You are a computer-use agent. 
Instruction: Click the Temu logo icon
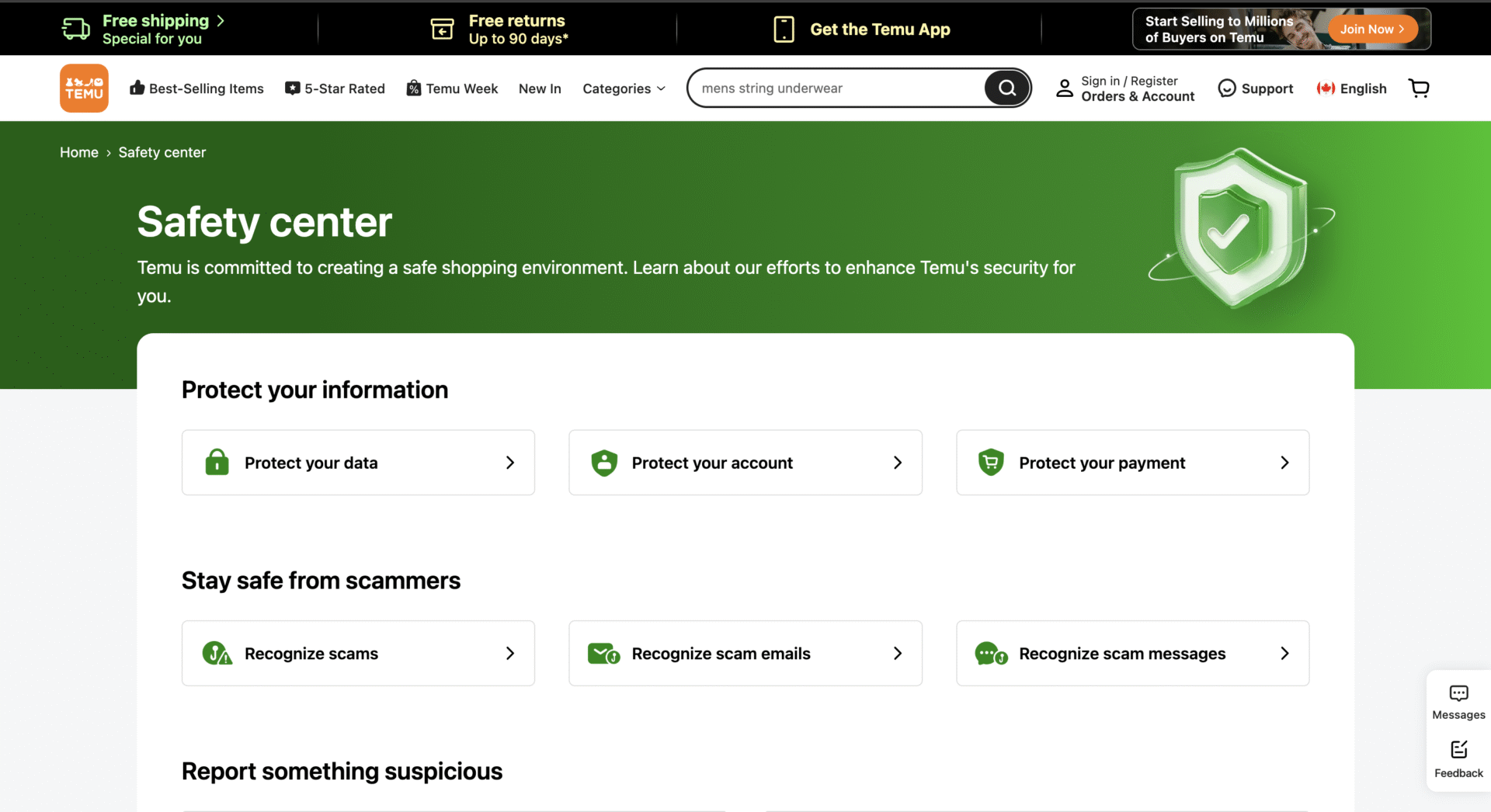coord(84,88)
